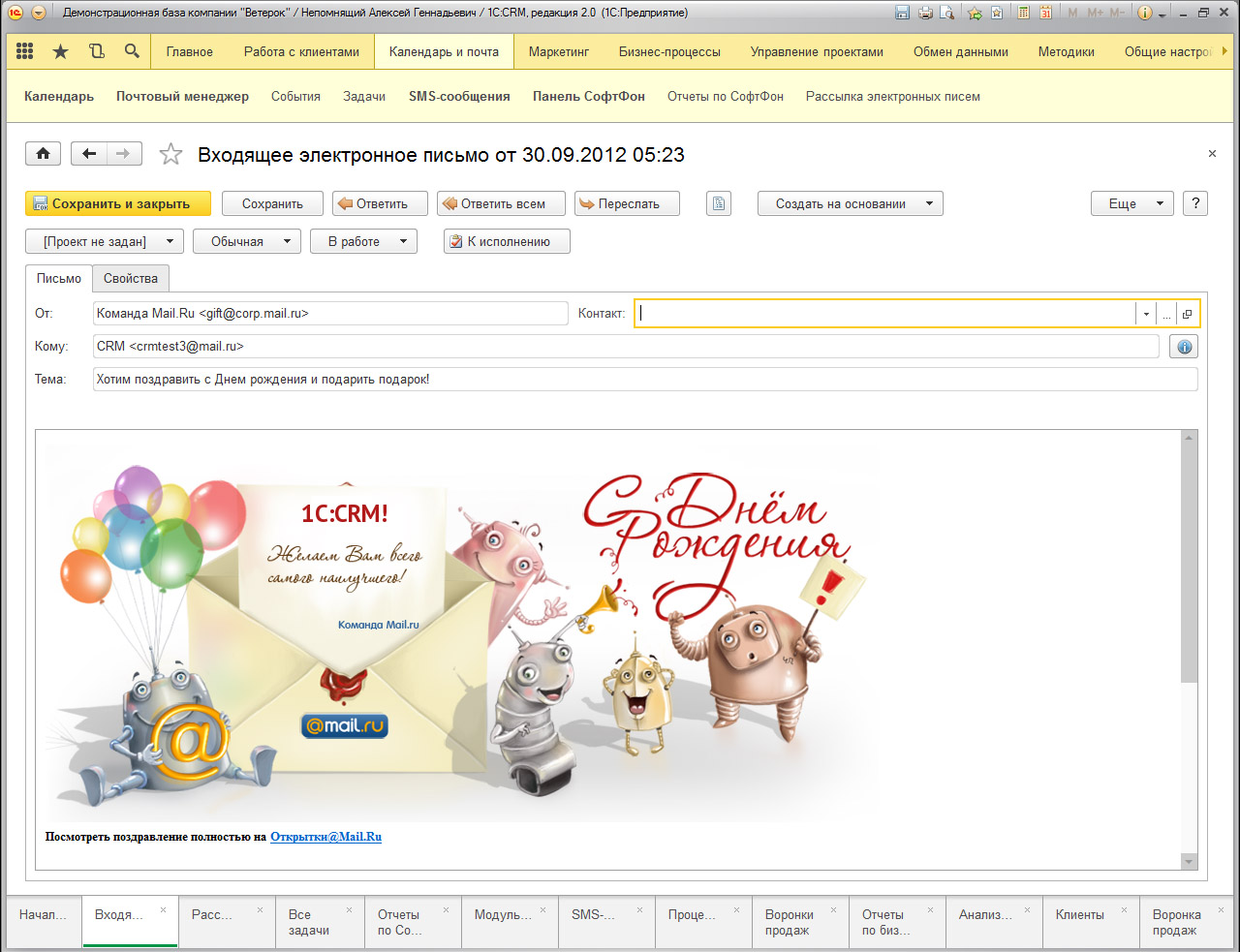Open the Главное section

click(190, 51)
